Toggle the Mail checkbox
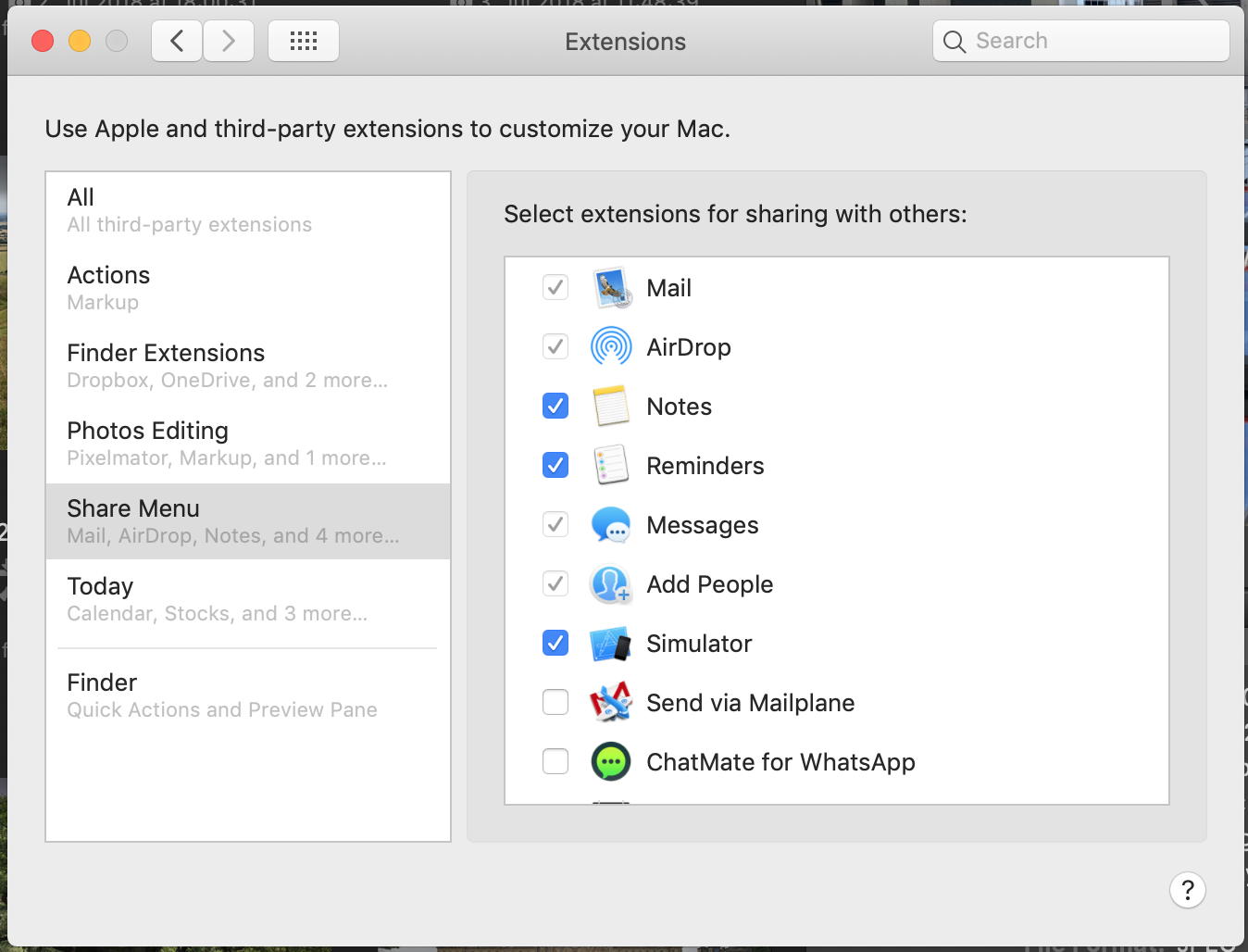 pyautogui.click(x=555, y=287)
